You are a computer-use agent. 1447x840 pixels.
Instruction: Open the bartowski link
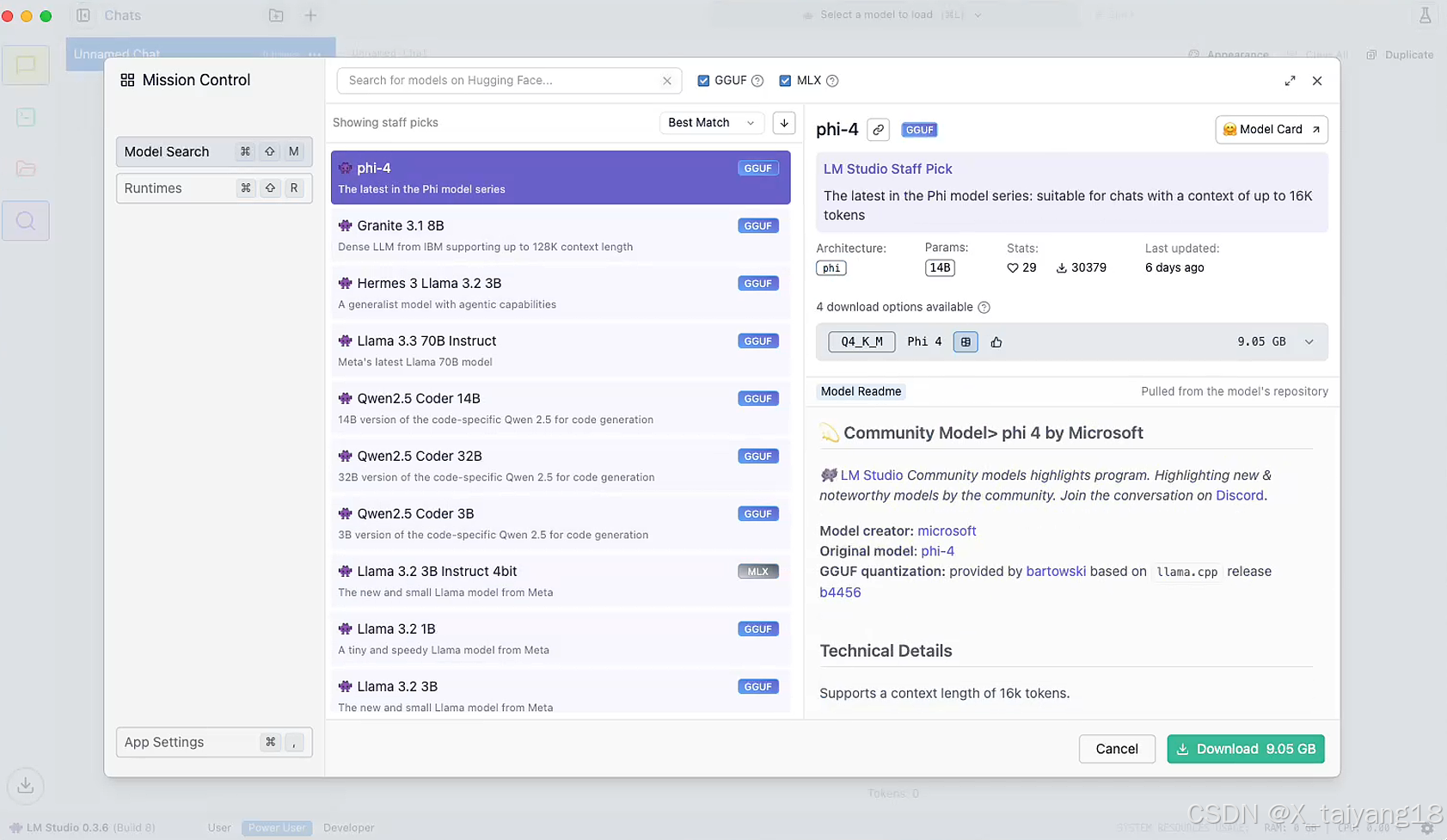click(1056, 572)
